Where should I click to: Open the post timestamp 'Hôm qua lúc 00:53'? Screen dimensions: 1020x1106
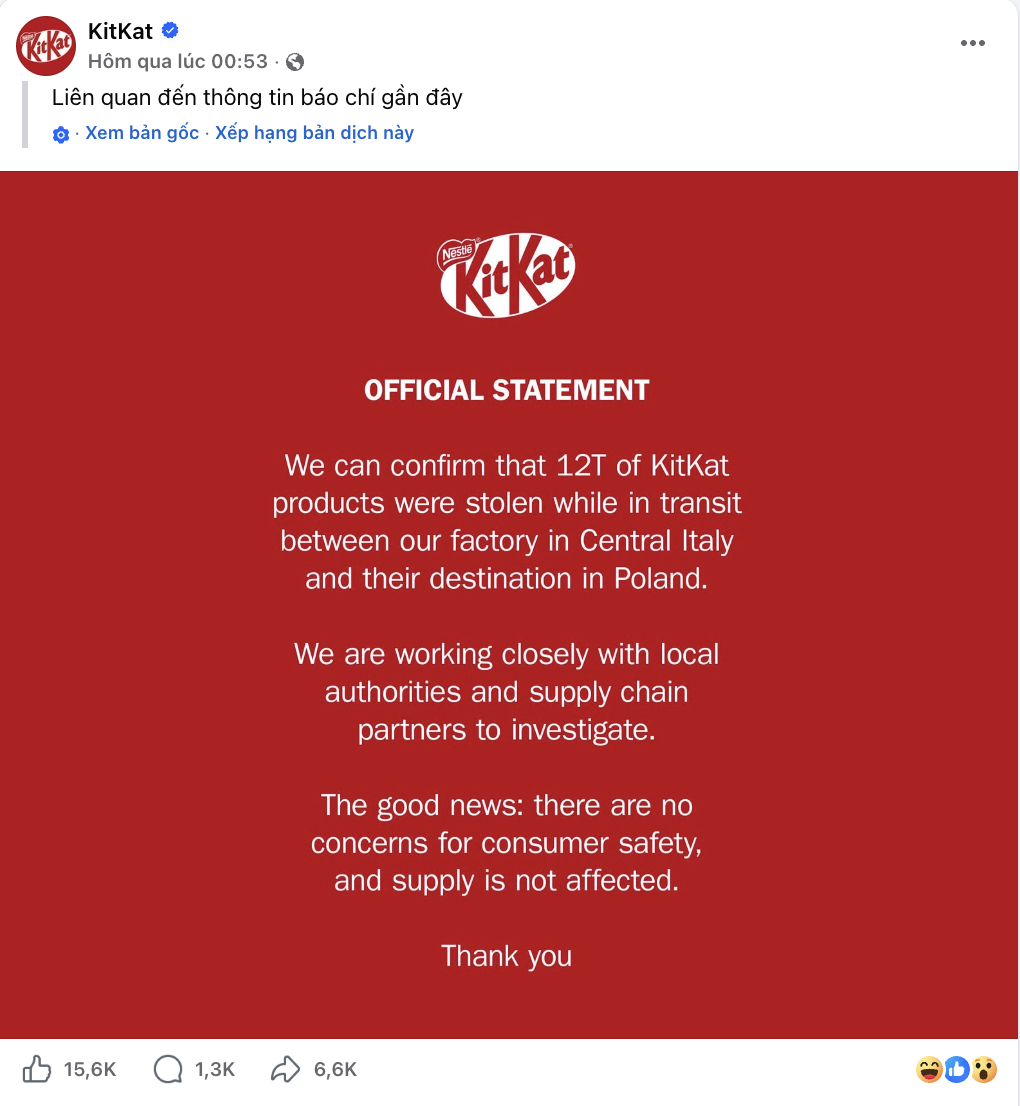tap(178, 61)
